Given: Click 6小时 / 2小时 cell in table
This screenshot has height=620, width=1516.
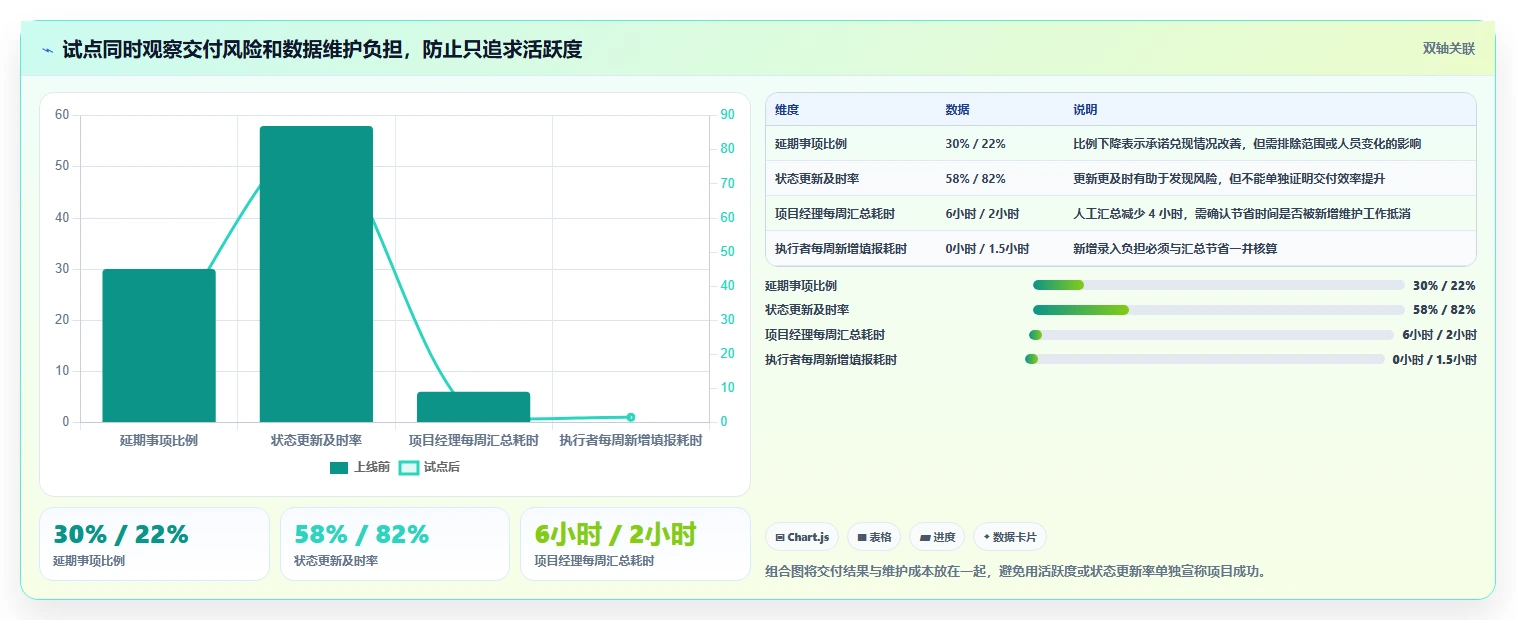Looking at the screenshot, I should [x=982, y=214].
